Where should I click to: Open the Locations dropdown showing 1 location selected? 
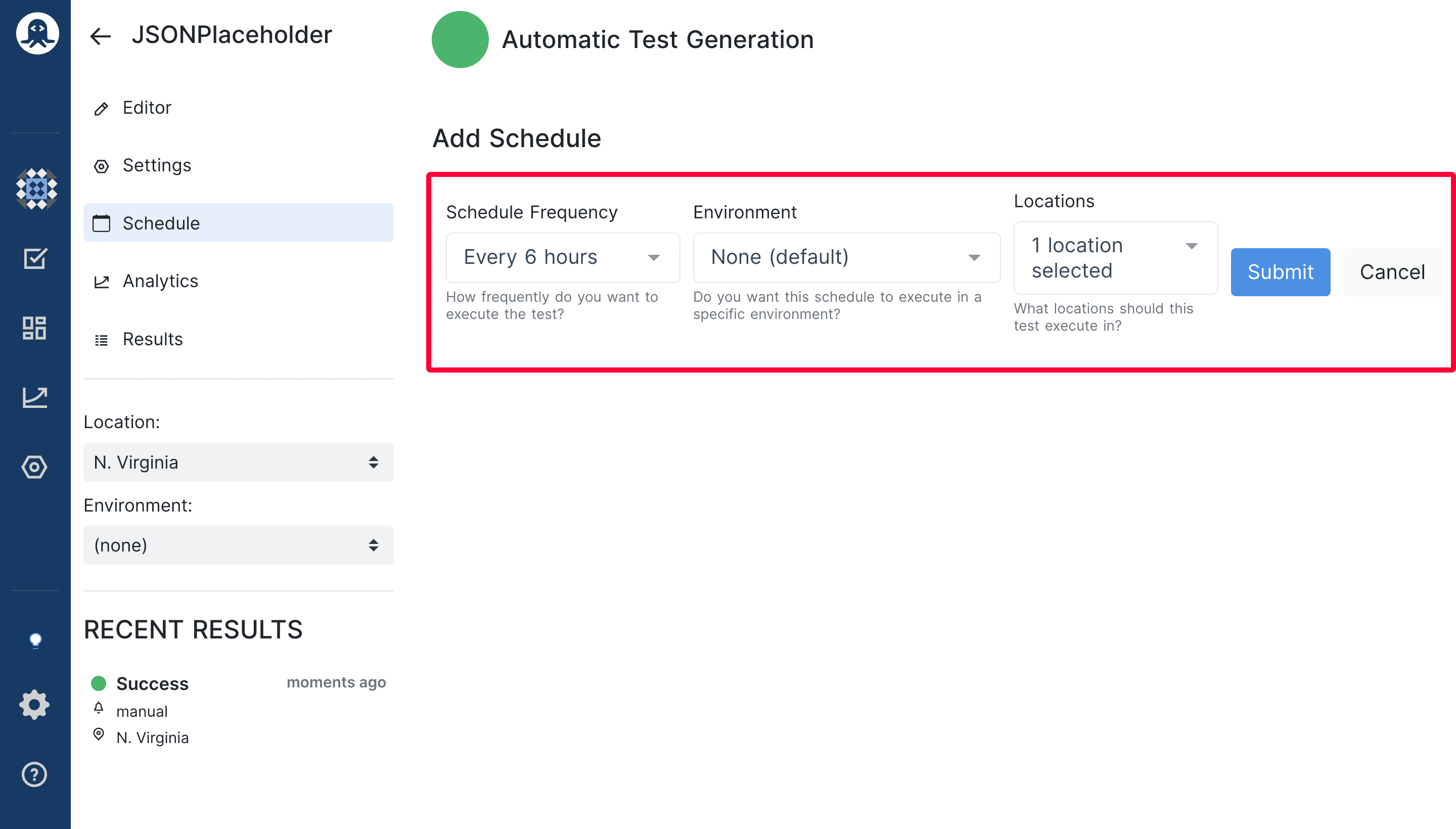pyautogui.click(x=1115, y=257)
